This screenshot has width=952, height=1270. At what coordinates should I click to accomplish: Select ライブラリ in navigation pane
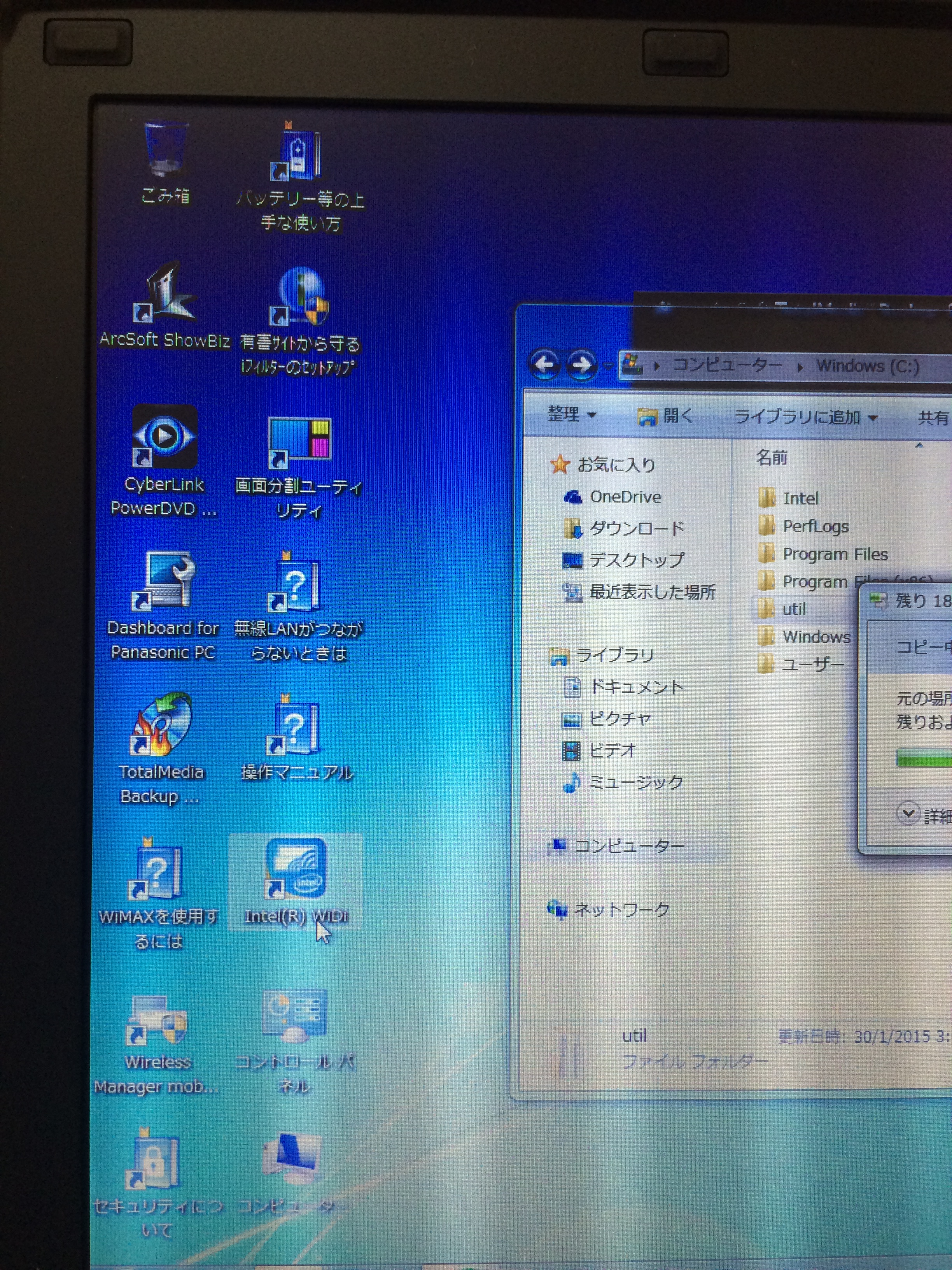602,655
